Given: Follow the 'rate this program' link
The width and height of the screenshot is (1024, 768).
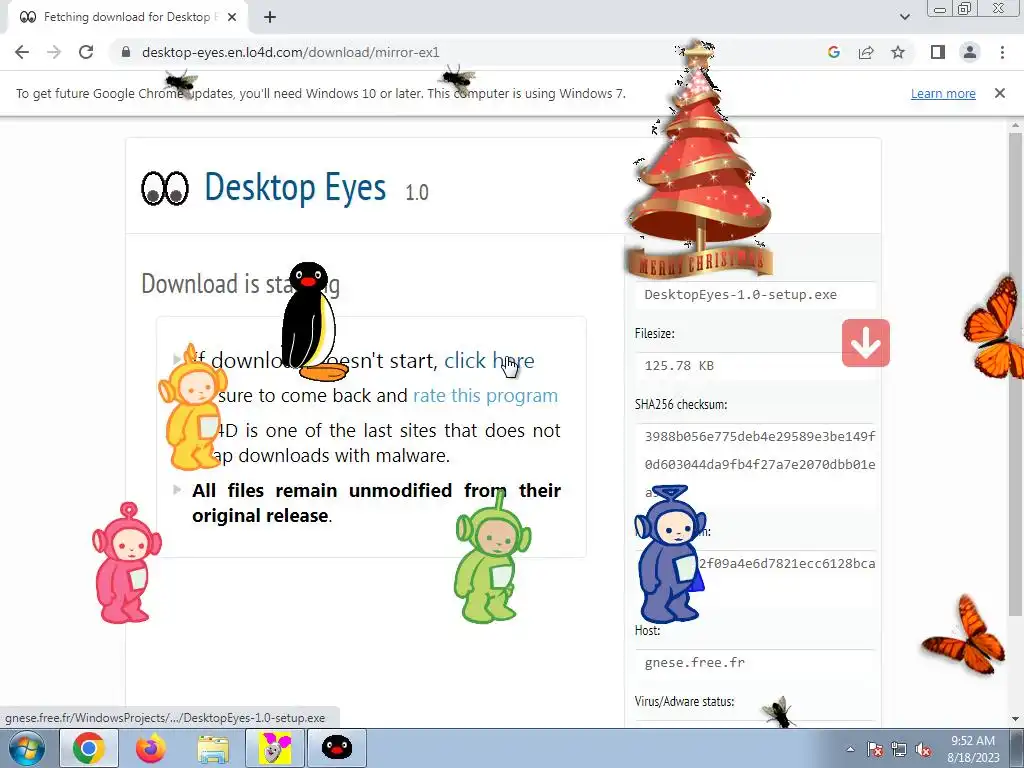Looking at the screenshot, I should pos(485,396).
